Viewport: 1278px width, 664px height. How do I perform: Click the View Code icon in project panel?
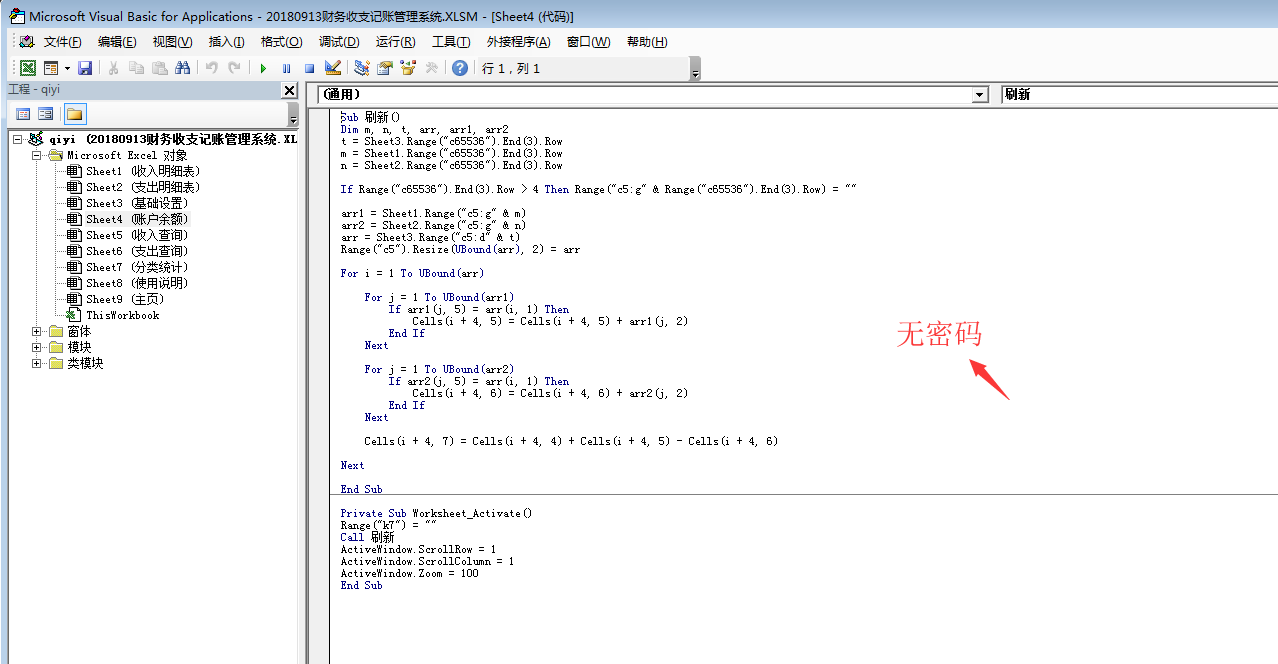coord(23,114)
